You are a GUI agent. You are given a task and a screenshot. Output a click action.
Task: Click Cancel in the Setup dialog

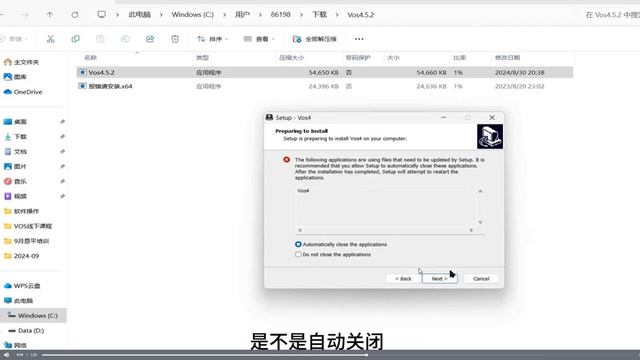pyautogui.click(x=481, y=278)
